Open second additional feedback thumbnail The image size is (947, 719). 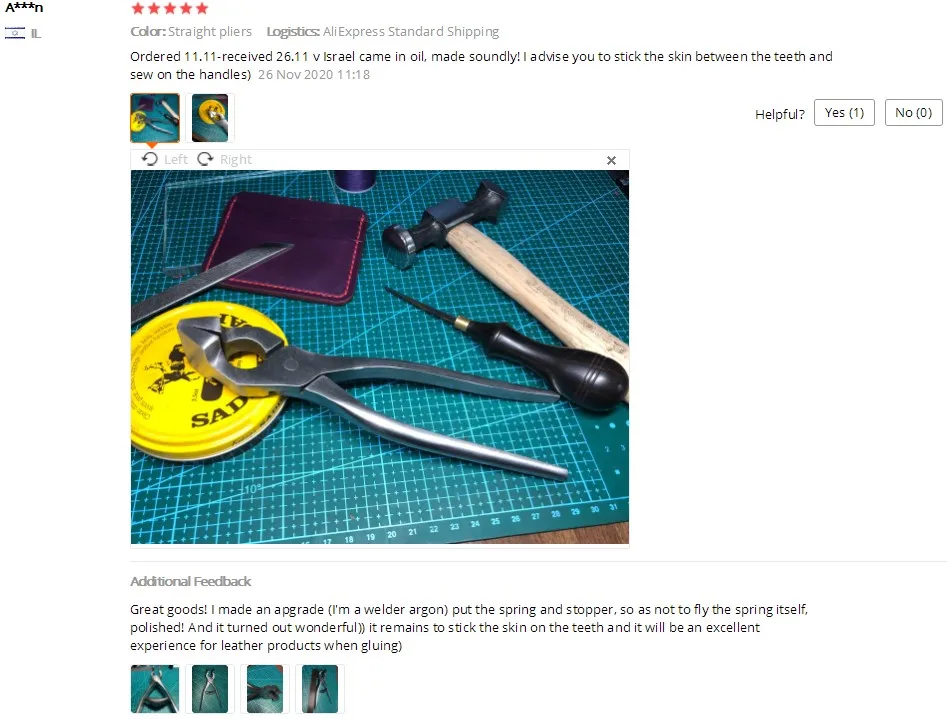pos(210,689)
